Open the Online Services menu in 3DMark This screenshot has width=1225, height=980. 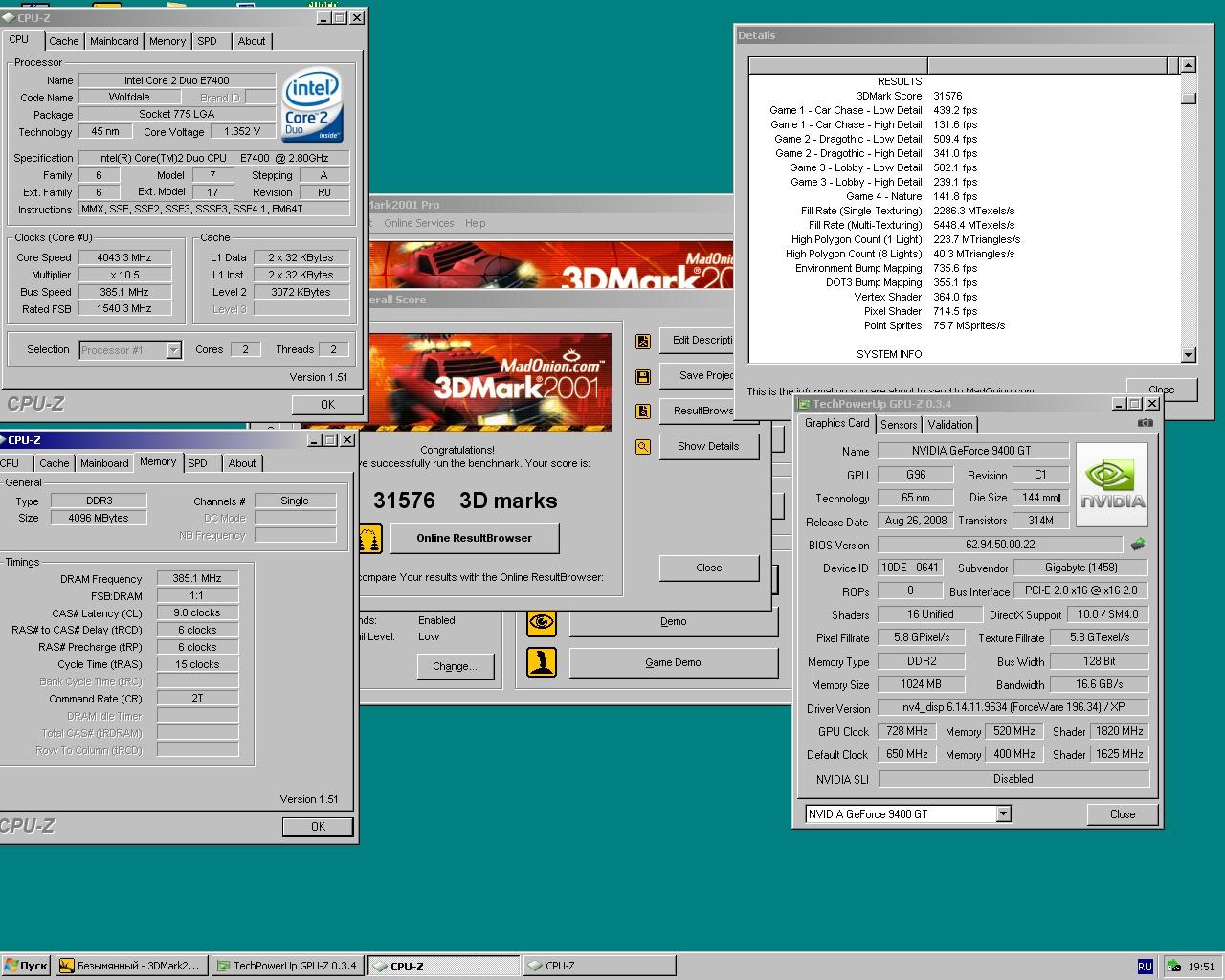pos(419,223)
